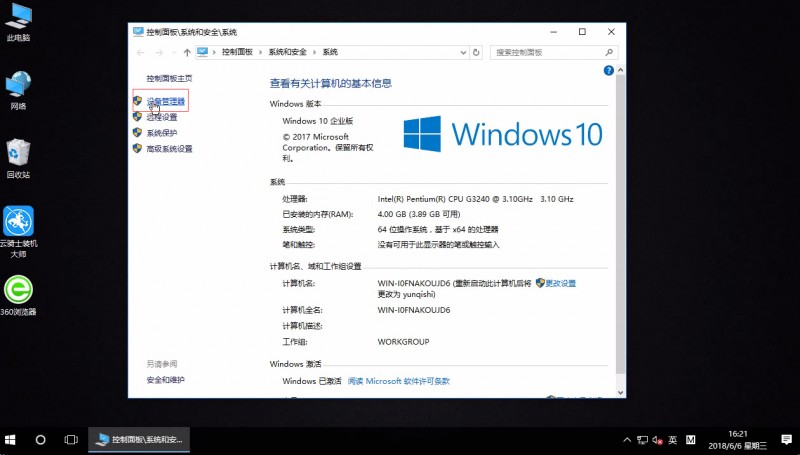Select 回收站 desktop icon
The width and height of the screenshot is (800, 455).
coord(18,159)
